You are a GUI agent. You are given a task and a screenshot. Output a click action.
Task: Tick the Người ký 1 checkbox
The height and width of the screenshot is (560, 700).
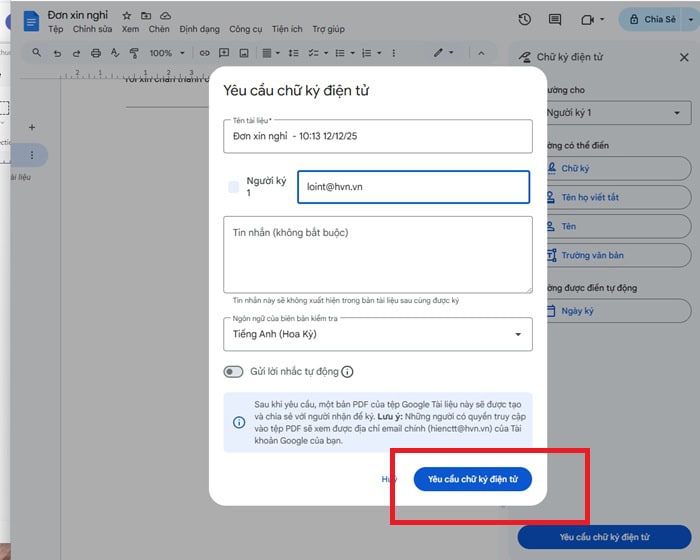click(x=234, y=187)
